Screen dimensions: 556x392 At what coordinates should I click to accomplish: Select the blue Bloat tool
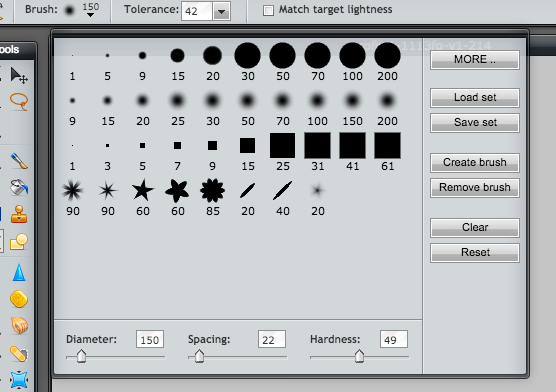(19, 380)
